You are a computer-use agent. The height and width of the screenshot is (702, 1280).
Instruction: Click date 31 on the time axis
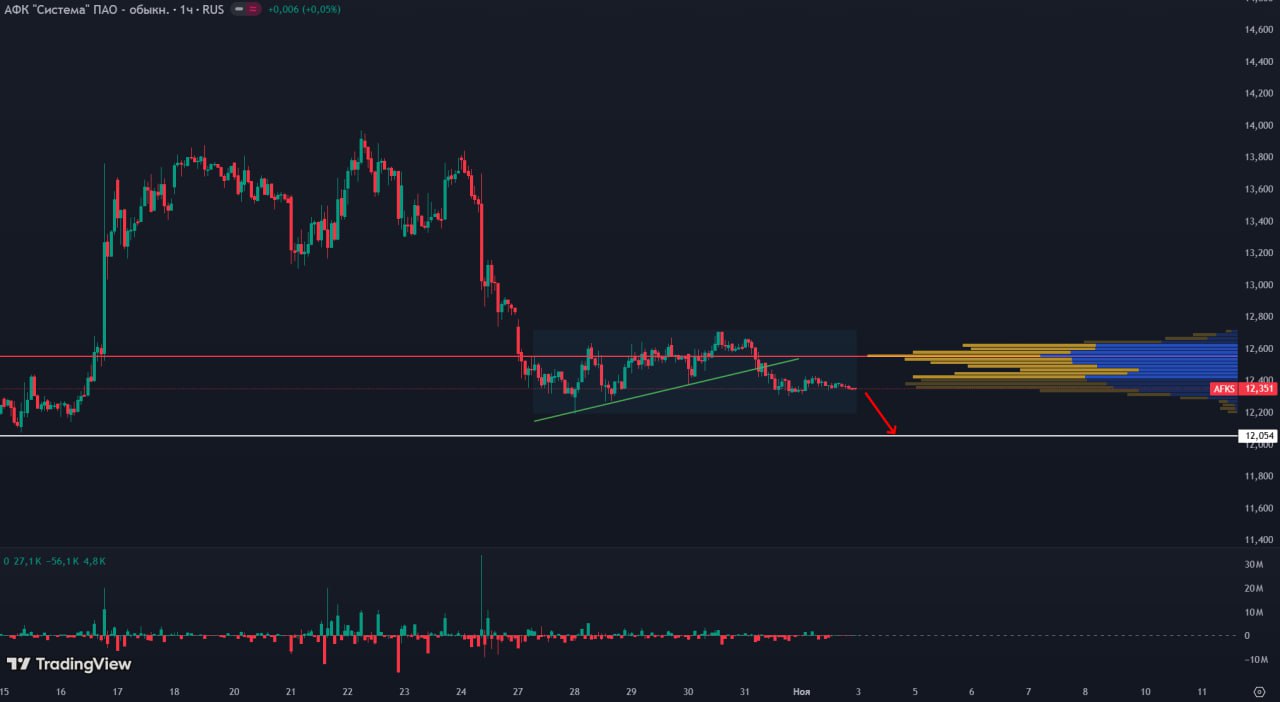(x=745, y=691)
